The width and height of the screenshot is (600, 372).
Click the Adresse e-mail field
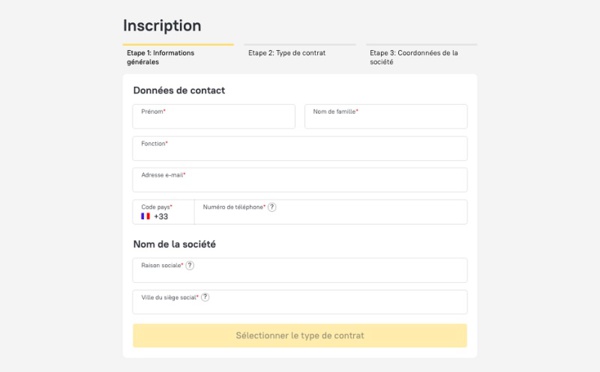(x=300, y=180)
